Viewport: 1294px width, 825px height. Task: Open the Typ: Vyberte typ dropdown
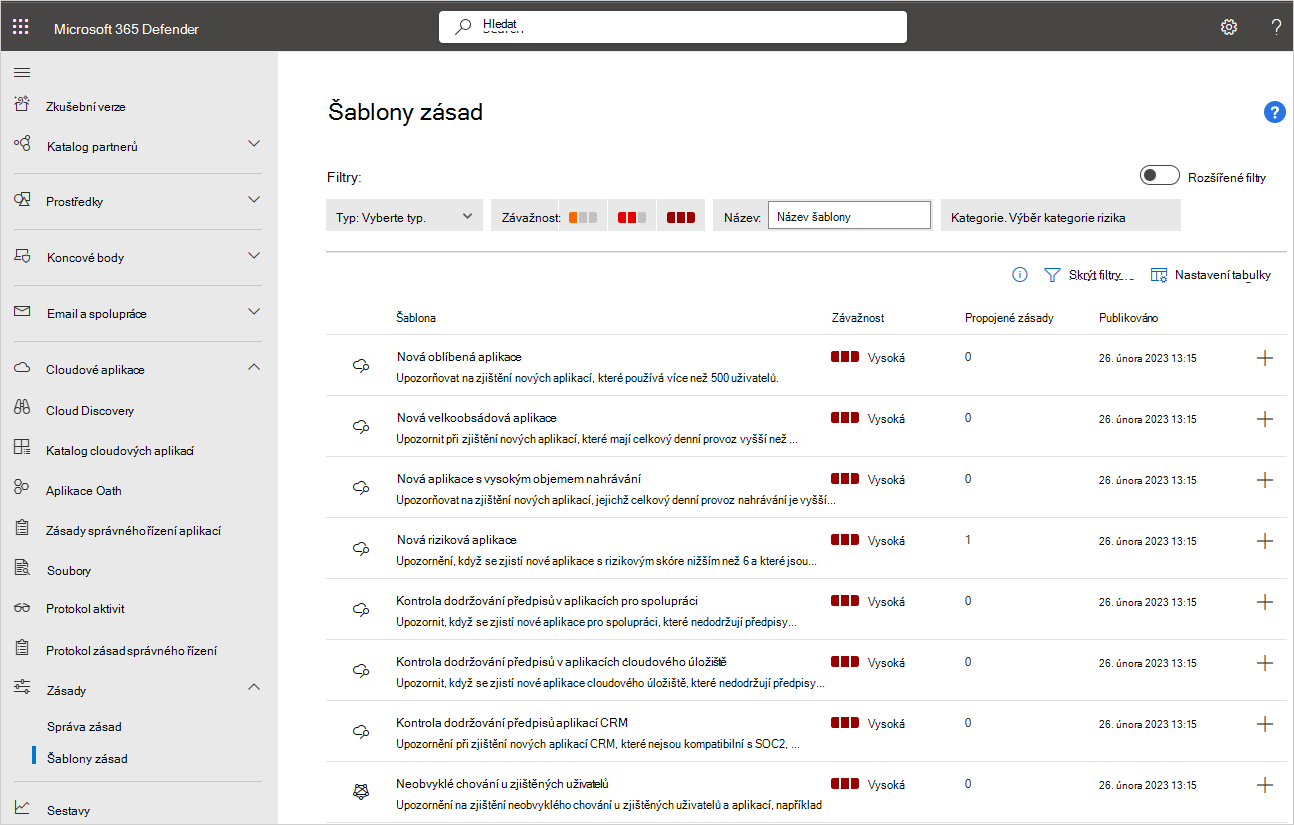(405, 216)
